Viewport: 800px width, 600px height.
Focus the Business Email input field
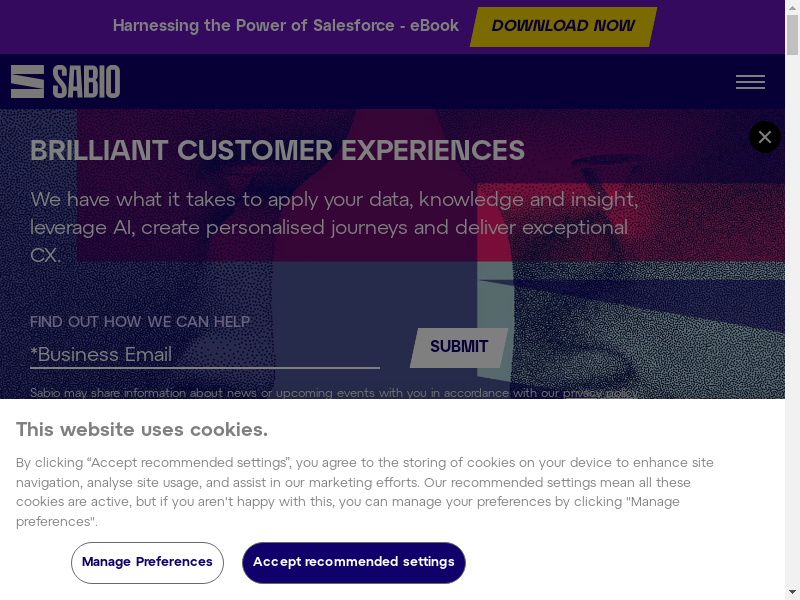click(204, 355)
